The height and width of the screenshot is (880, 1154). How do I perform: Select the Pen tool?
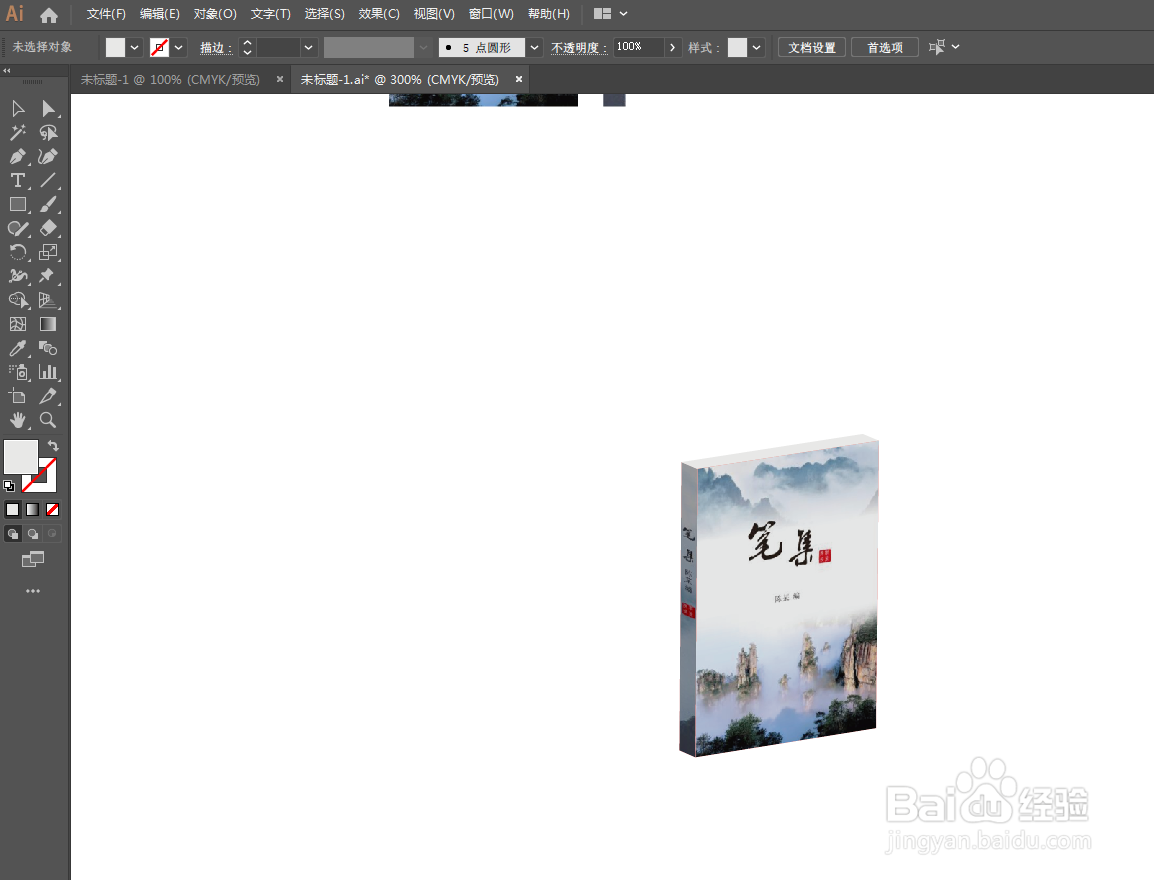[18, 156]
